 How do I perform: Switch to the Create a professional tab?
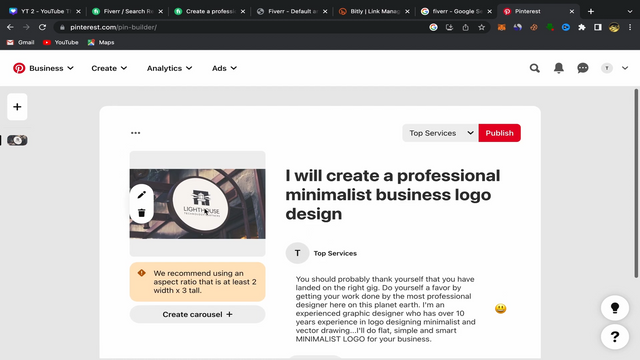point(210,11)
